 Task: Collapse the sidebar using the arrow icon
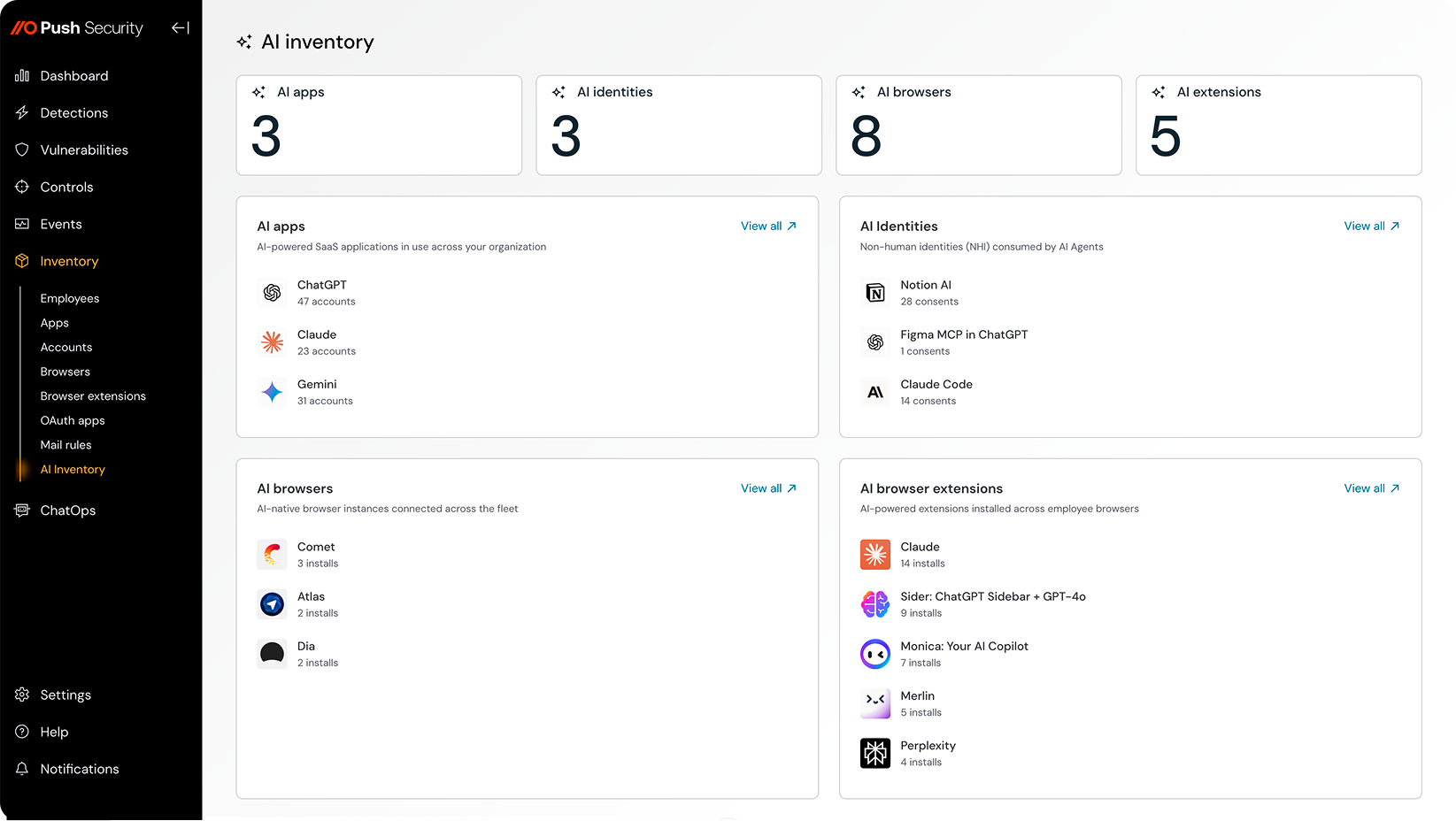tap(181, 28)
